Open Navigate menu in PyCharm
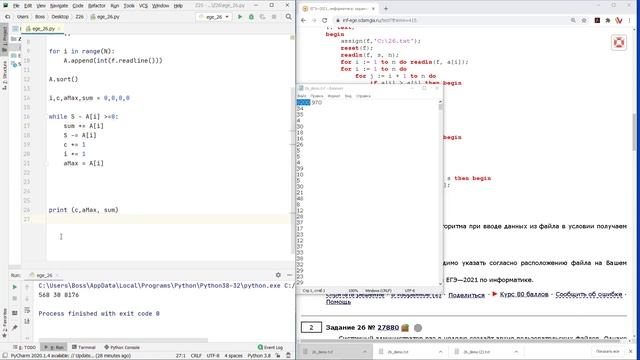The height and width of the screenshot is (360, 640). pyautogui.click(x=59, y=6)
